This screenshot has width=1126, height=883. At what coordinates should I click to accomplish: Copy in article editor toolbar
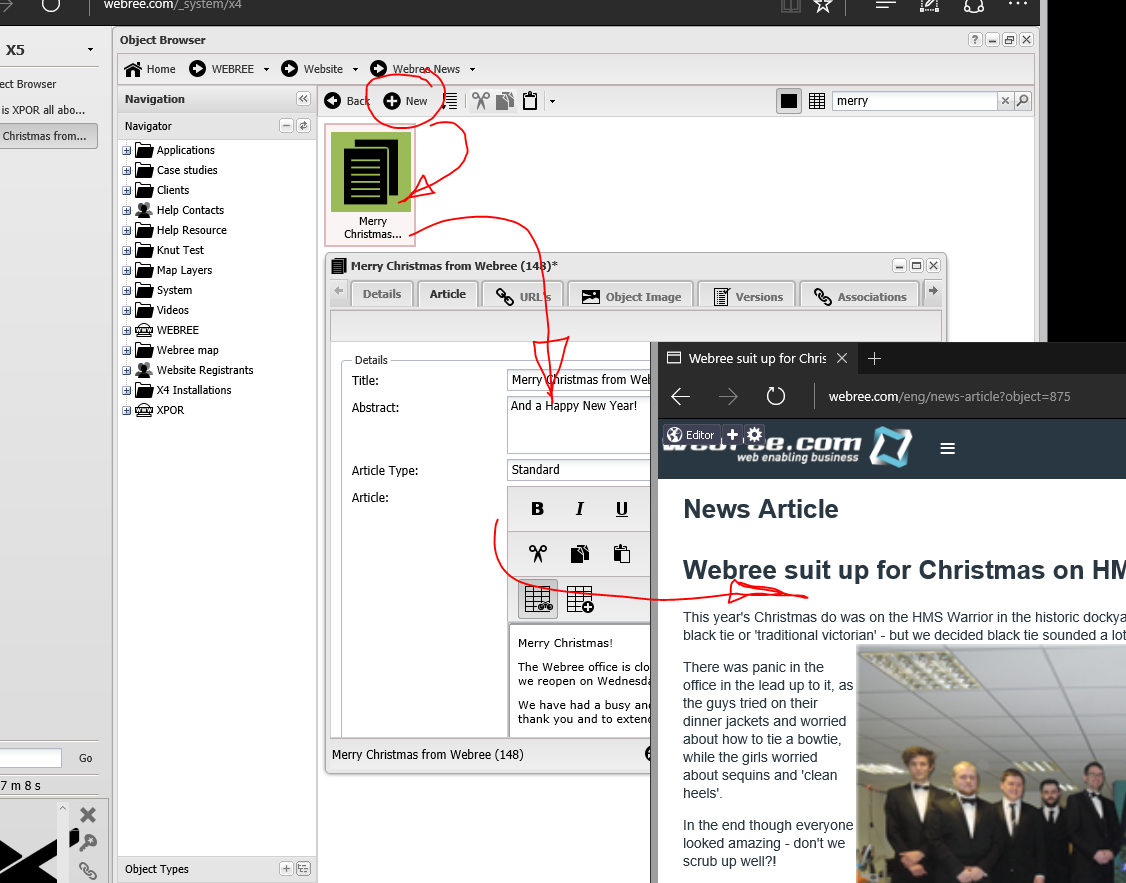pyautogui.click(x=580, y=553)
